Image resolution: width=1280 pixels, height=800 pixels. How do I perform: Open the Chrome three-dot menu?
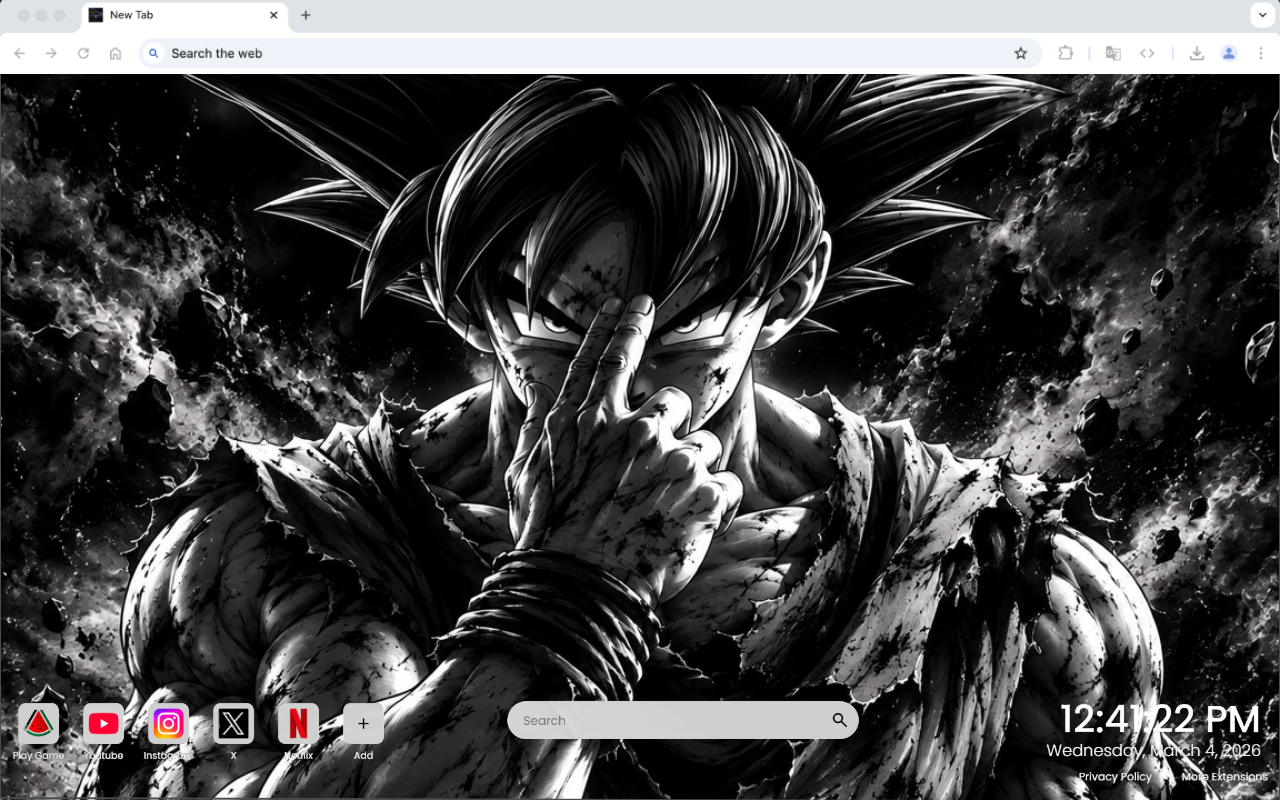(1261, 53)
